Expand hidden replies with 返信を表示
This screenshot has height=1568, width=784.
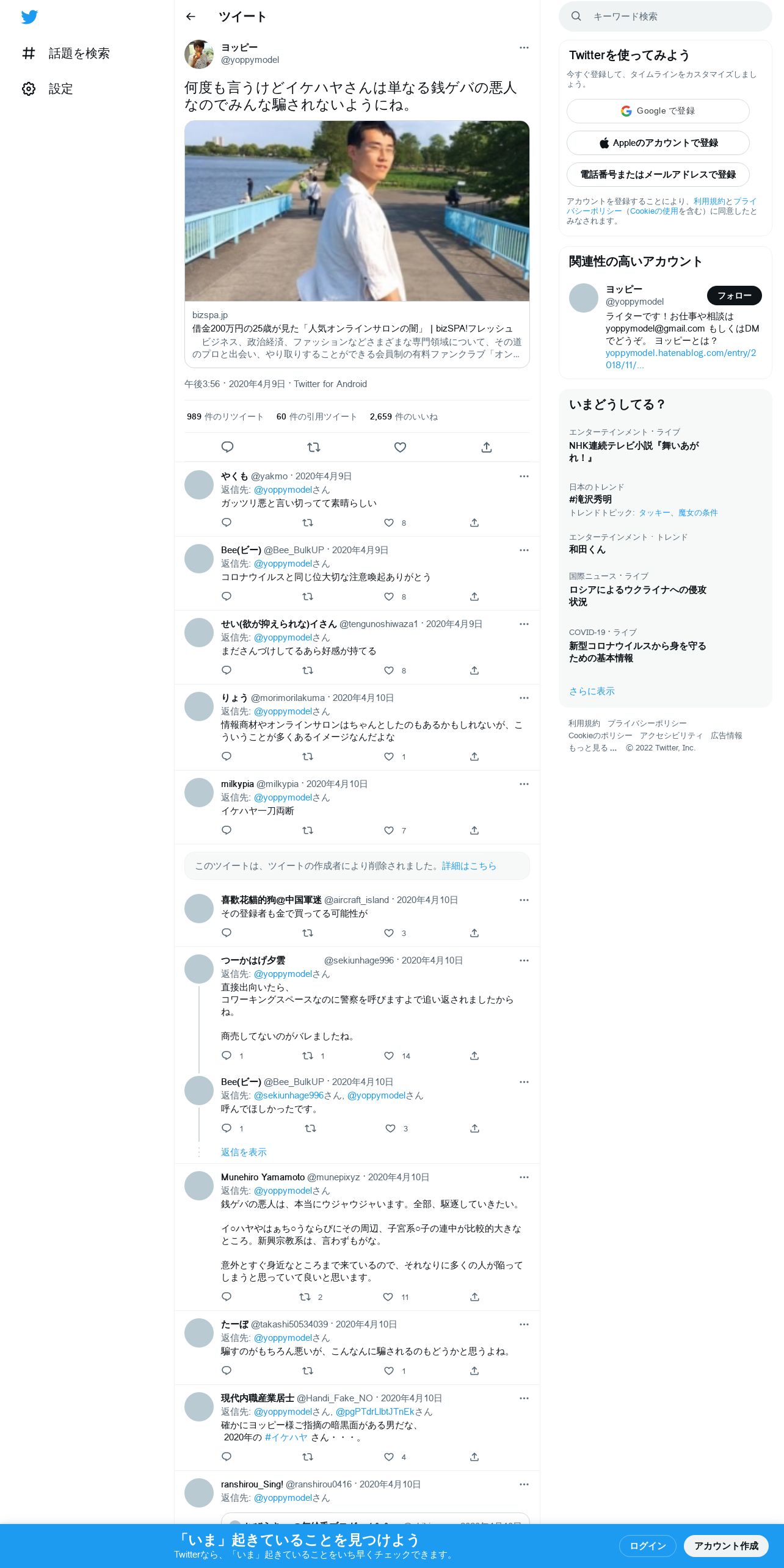click(244, 1152)
